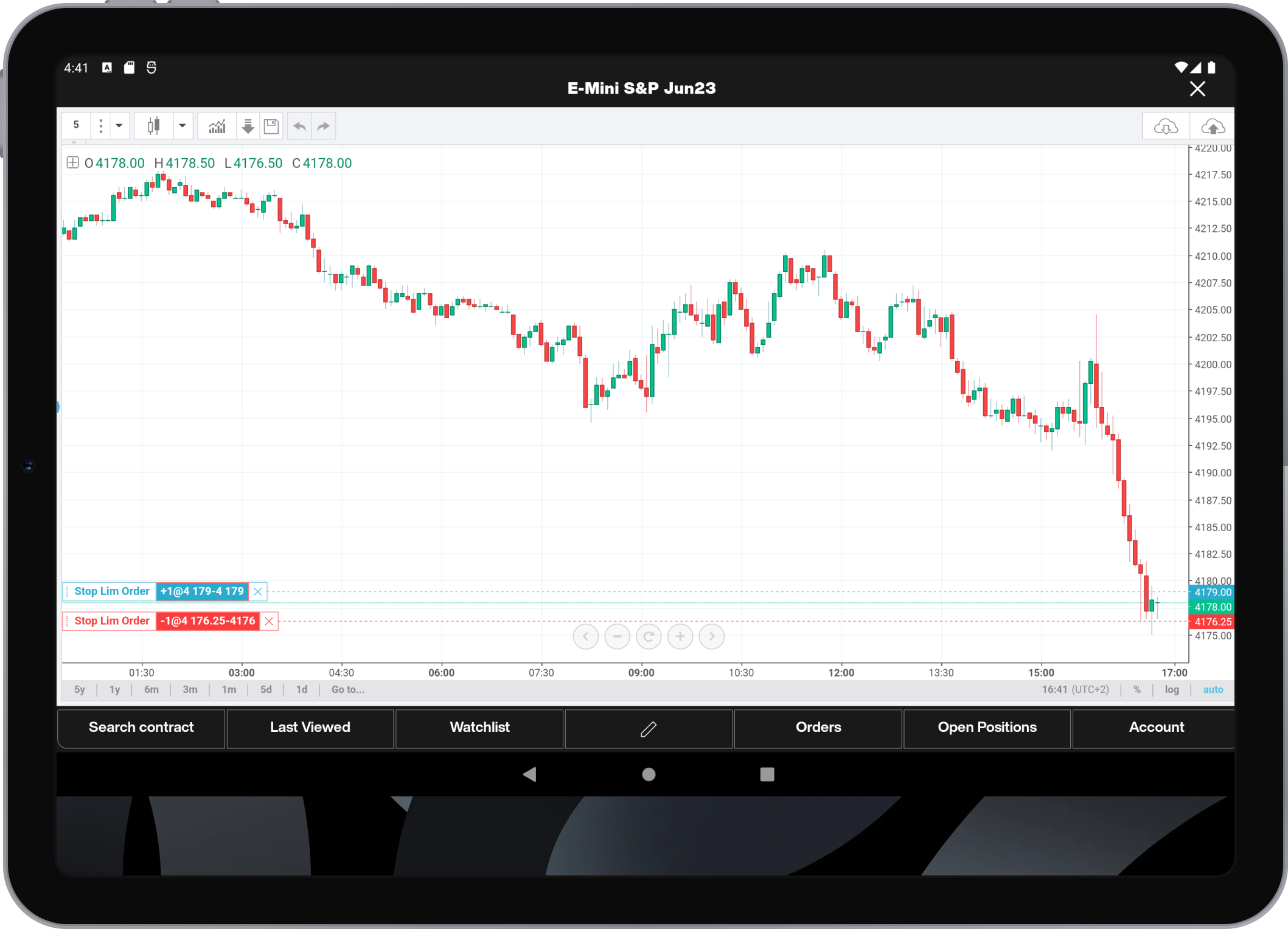Click the +1@4 179-4 179 order tag
Viewport: 1288px width, 929px height.
pos(202,591)
